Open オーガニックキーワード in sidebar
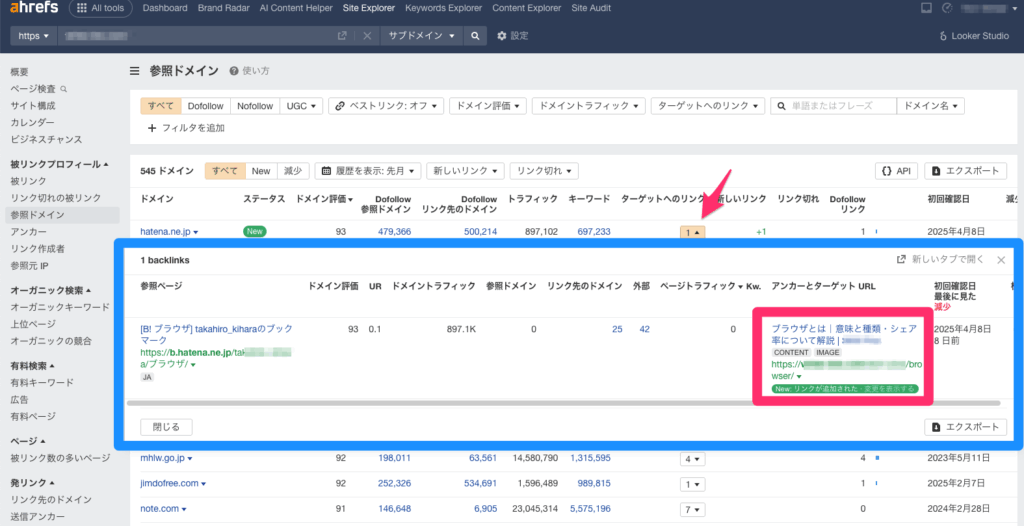 [59, 307]
